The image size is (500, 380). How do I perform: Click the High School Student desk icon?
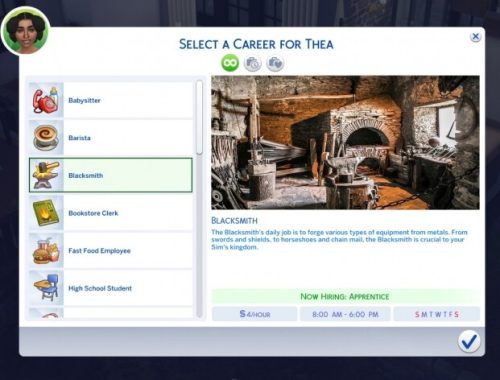pyautogui.click(x=46, y=288)
